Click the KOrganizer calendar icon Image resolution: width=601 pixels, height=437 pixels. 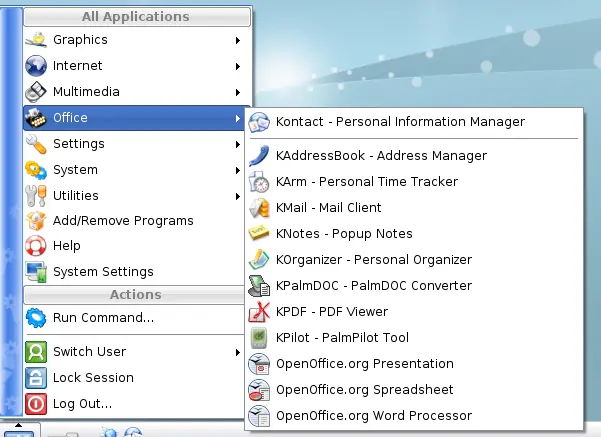[x=259, y=260]
